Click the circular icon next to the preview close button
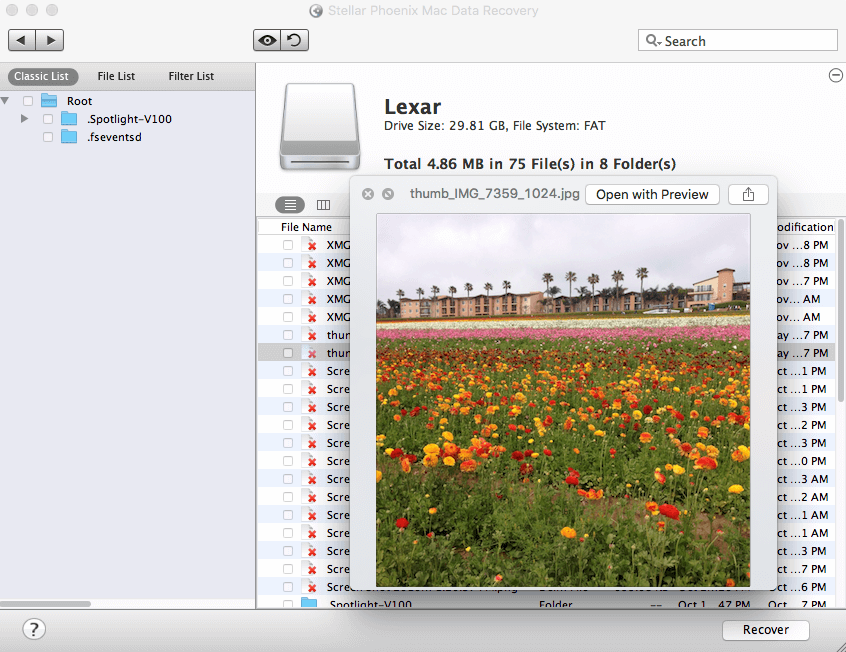 coord(388,194)
